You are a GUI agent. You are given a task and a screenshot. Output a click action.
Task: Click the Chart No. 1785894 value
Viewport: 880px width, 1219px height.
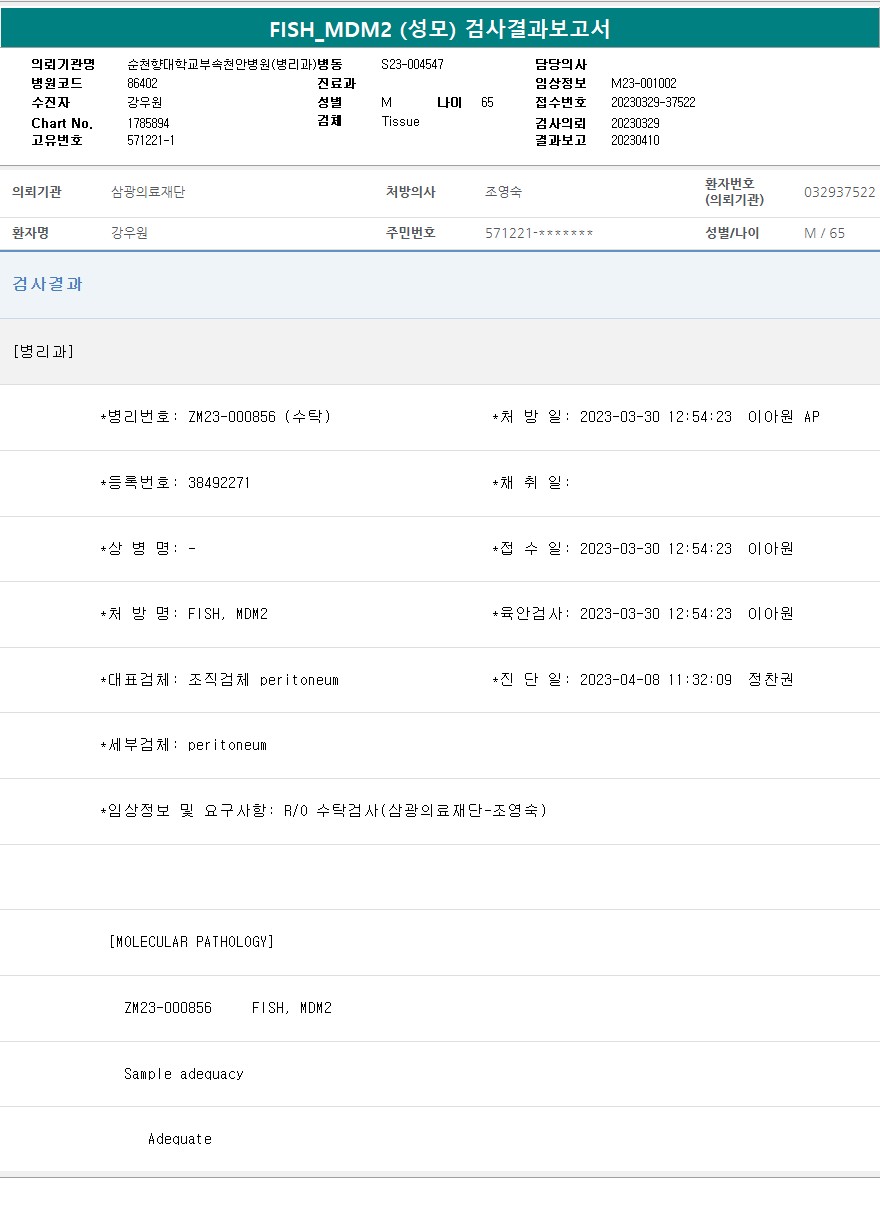[148, 123]
